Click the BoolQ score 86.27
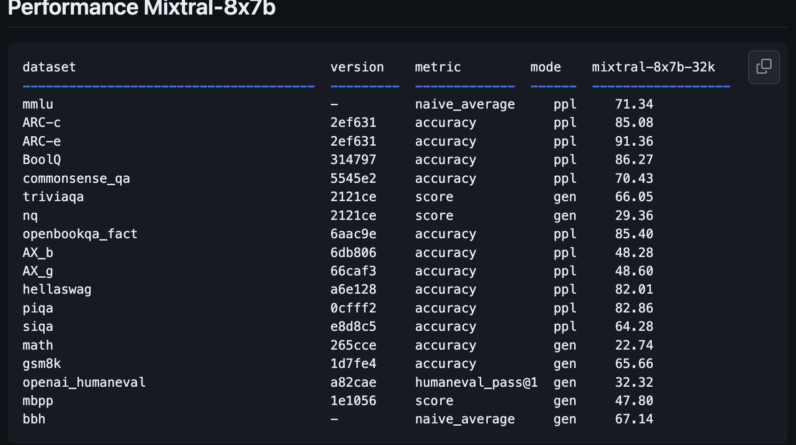Viewport: 796px width, 445px height. point(634,160)
